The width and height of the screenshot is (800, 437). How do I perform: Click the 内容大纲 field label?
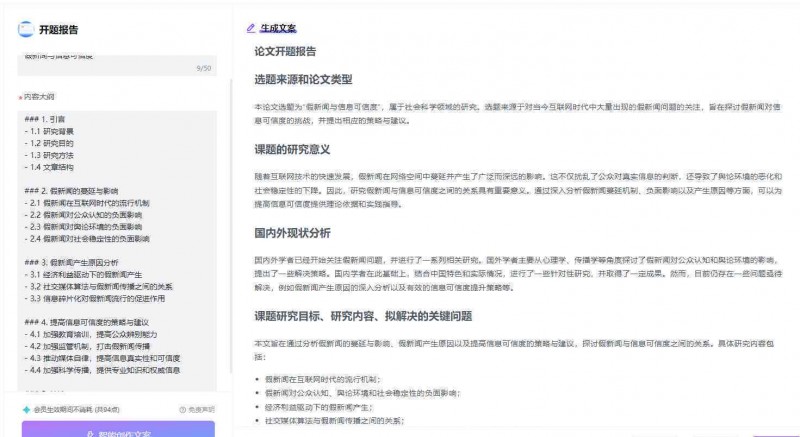[40, 97]
